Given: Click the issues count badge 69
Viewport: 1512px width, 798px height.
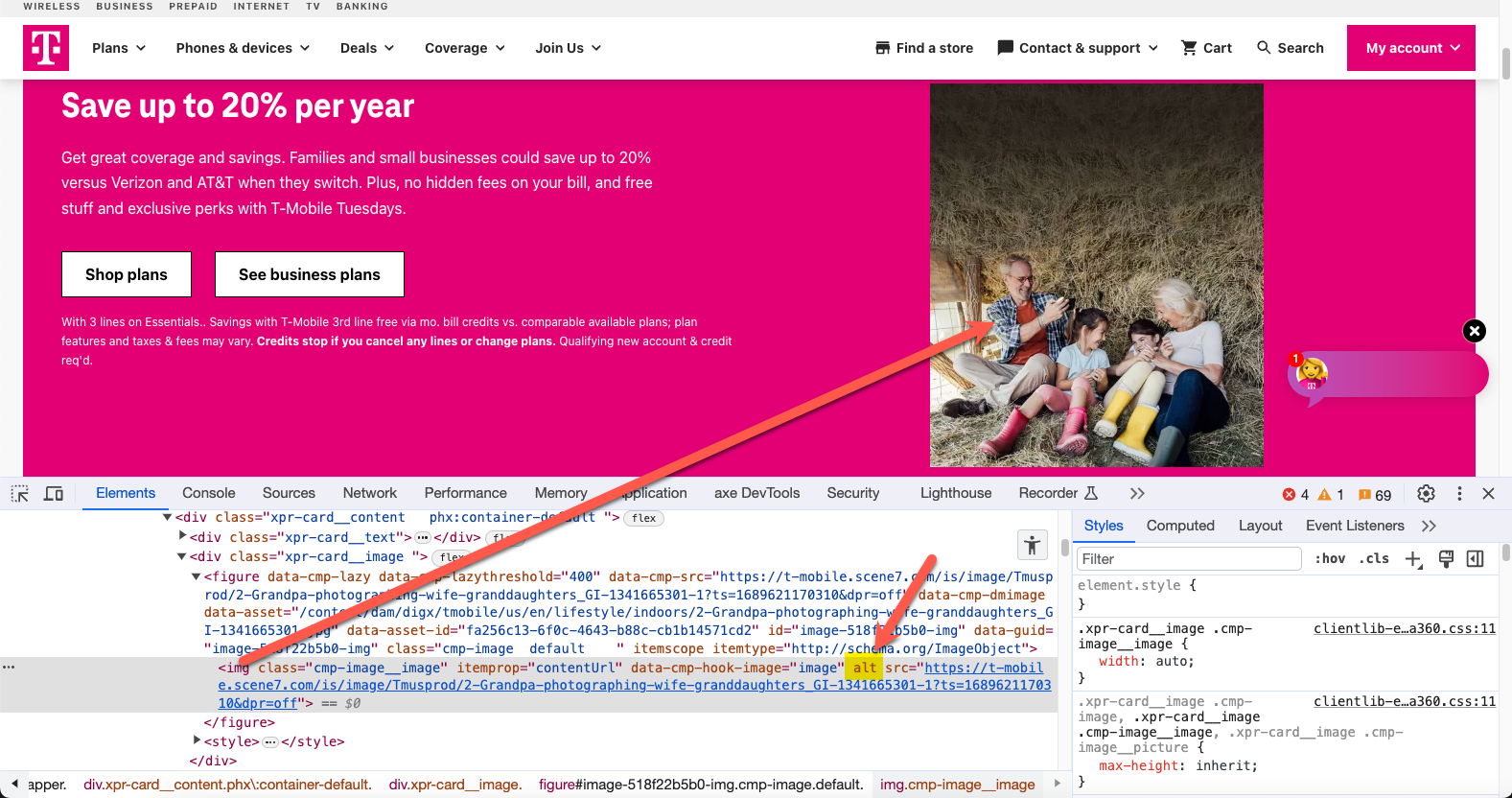Looking at the screenshot, I should pos(1375,494).
